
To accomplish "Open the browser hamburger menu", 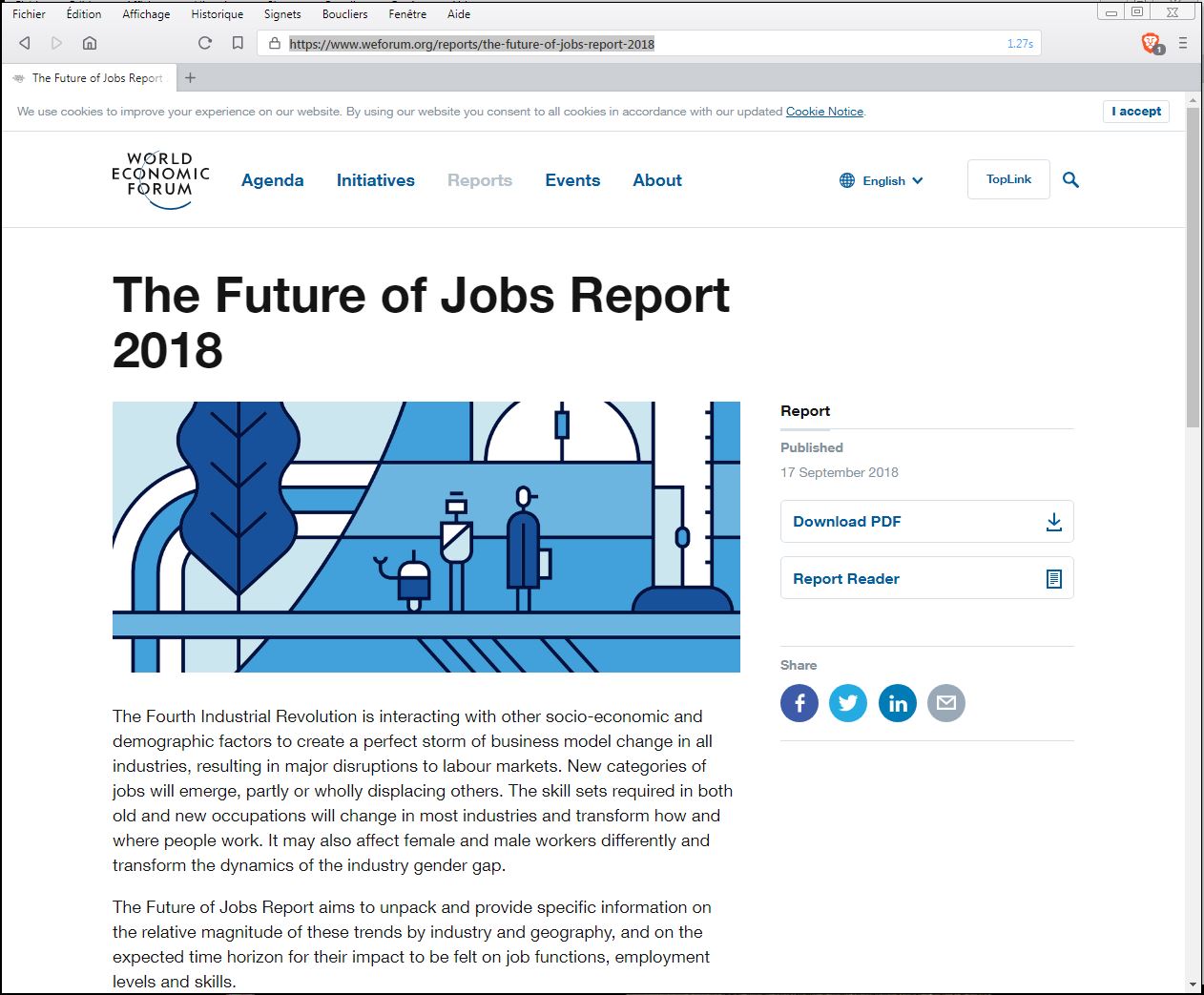I will coord(1183,43).
